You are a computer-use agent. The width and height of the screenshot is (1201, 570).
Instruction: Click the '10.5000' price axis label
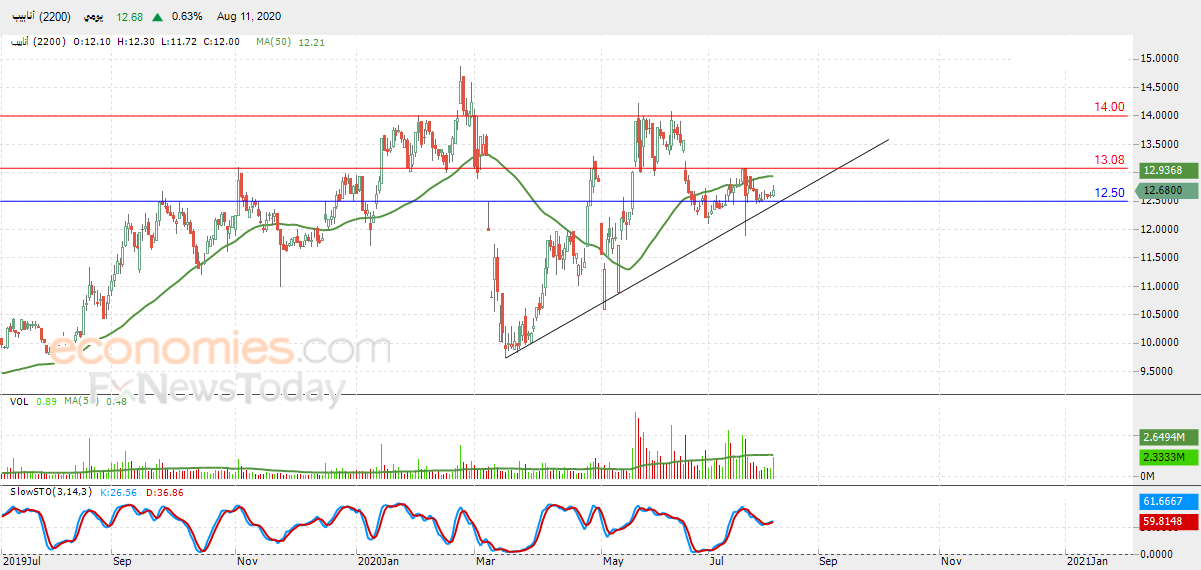coord(1162,315)
